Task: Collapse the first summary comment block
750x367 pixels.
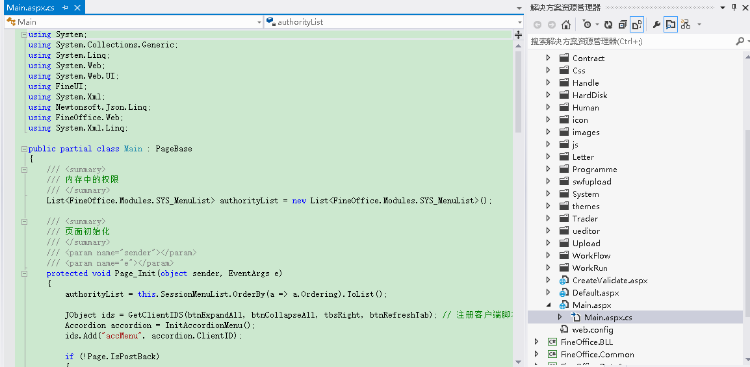Action: click(23, 169)
